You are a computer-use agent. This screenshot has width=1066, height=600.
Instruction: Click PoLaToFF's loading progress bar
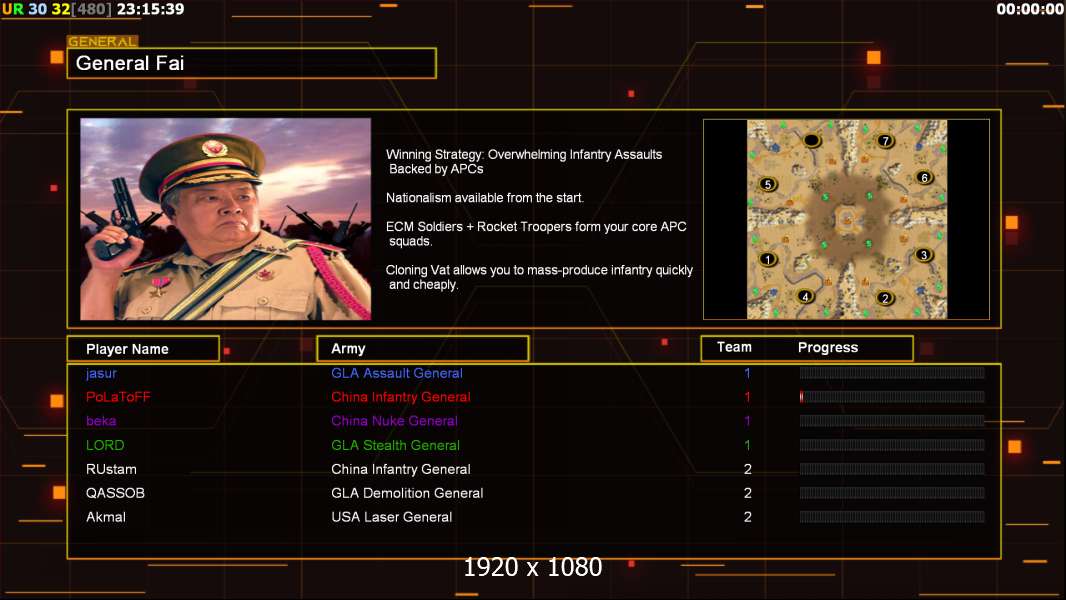[x=892, y=397]
